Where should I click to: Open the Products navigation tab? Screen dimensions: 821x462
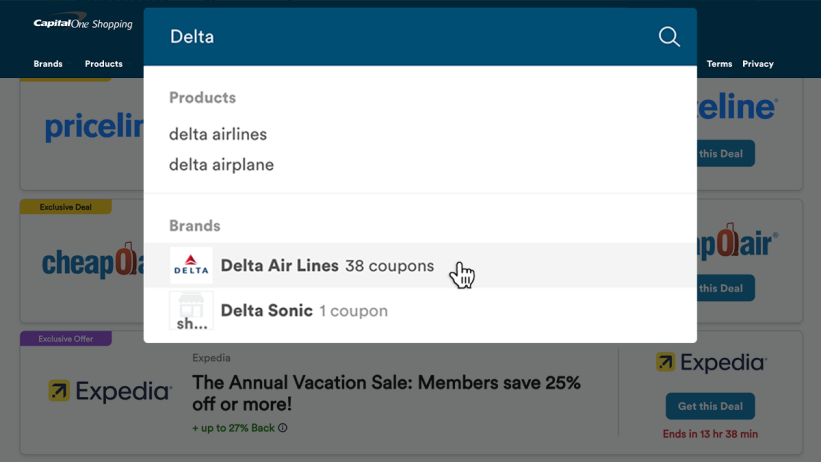coord(104,64)
